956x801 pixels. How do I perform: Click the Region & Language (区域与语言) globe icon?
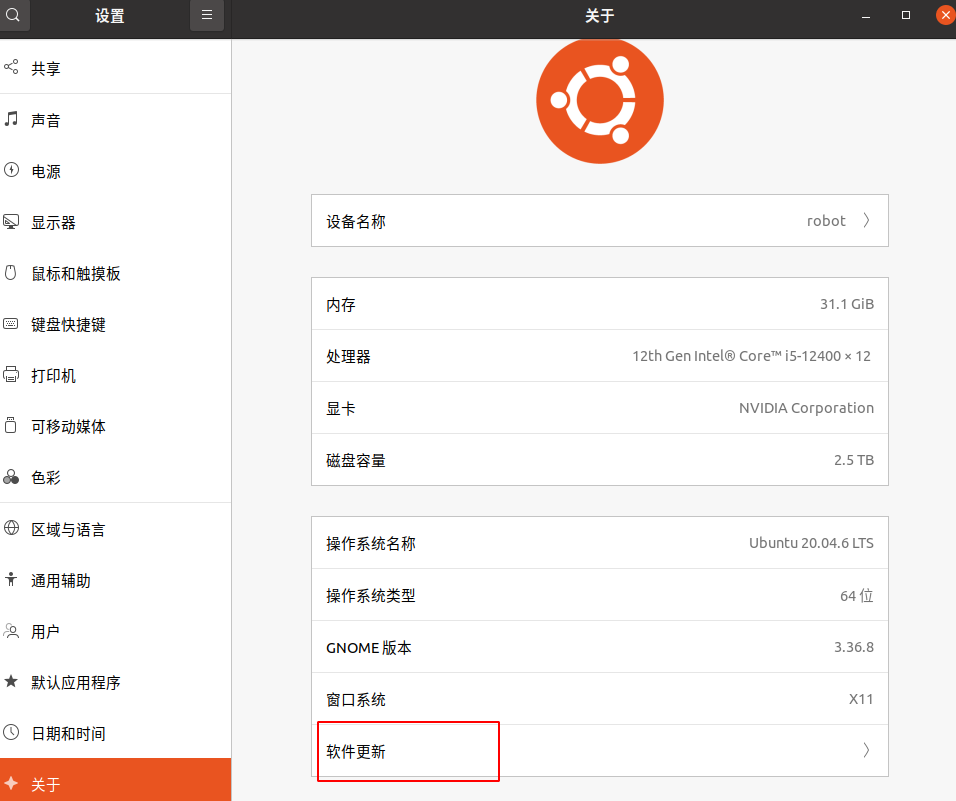click(x=12, y=528)
